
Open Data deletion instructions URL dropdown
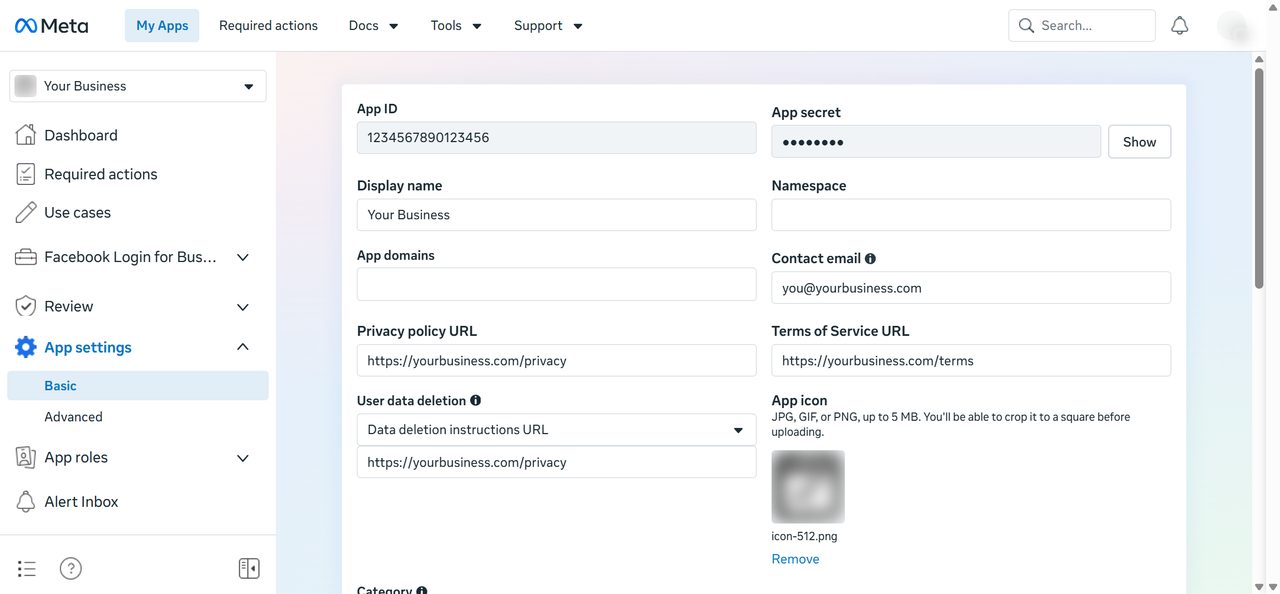pyautogui.click(x=557, y=430)
